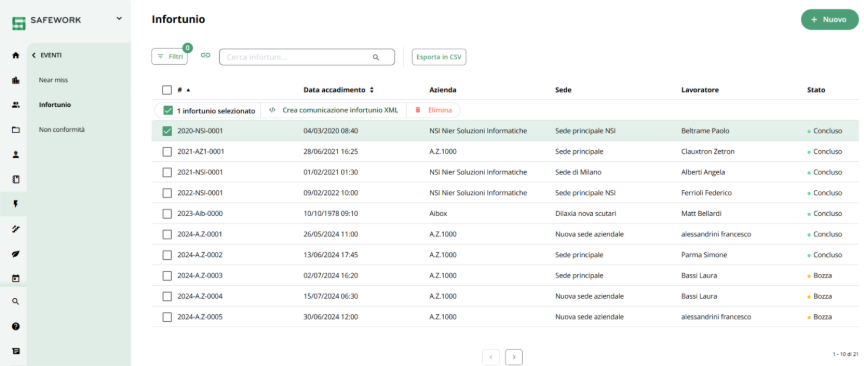Screen dimensions: 864x366
Task: Open the home icon in sidebar
Action: point(15,55)
